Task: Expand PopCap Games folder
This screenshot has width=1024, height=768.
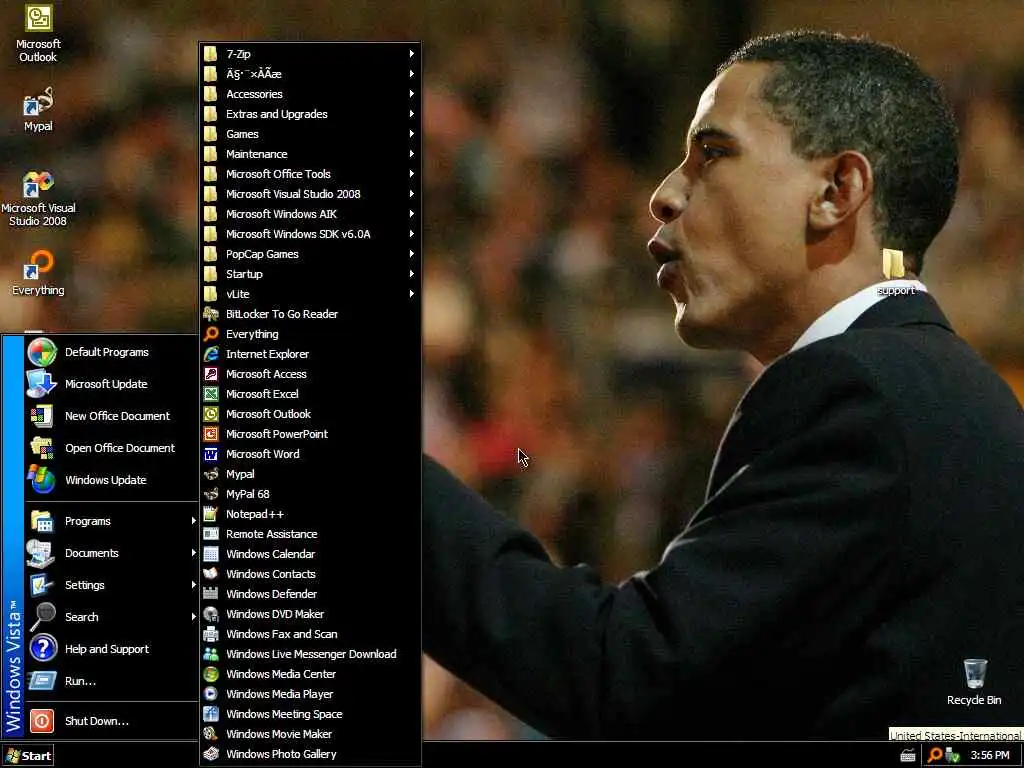Action: pos(310,254)
